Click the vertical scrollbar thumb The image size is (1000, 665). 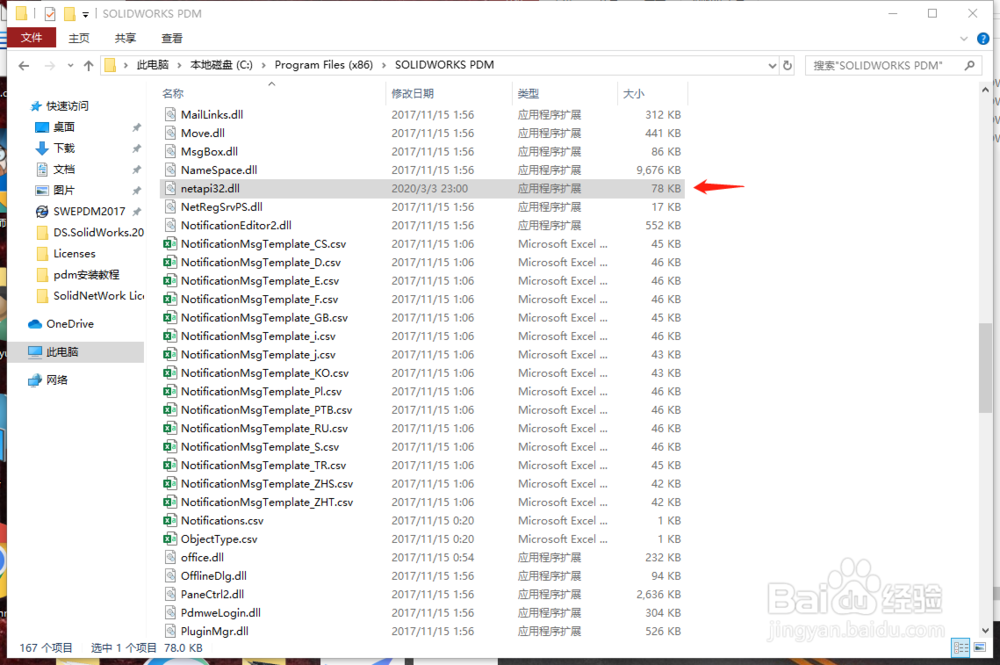click(x=985, y=369)
